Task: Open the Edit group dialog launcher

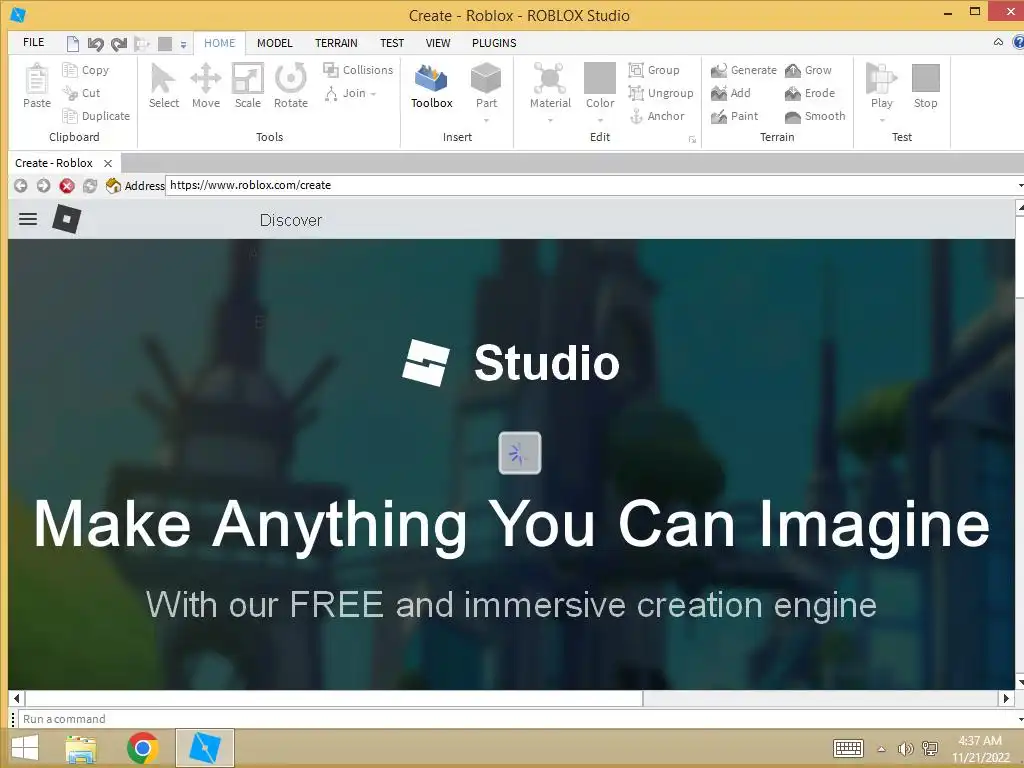Action: (x=692, y=140)
